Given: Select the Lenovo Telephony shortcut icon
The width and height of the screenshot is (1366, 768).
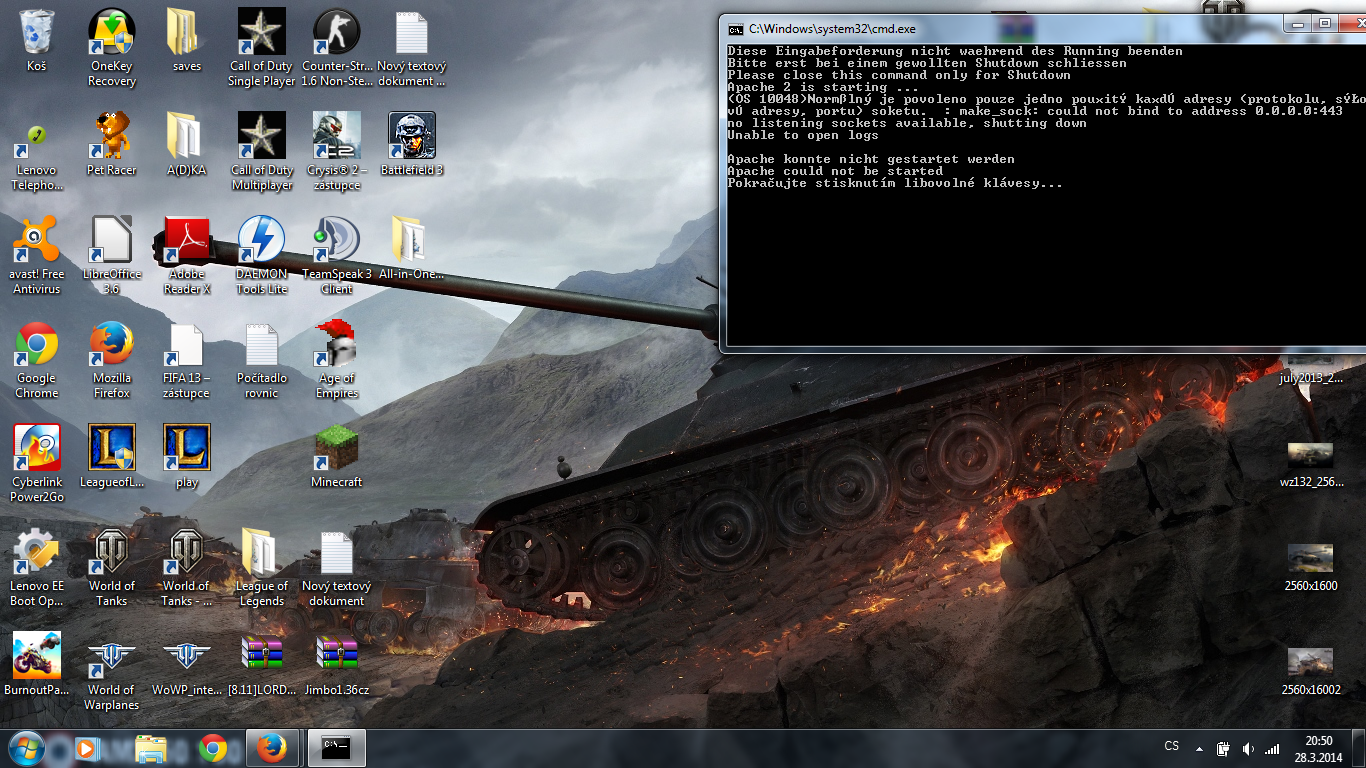Looking at the screenshot, I should click(x=37, y=152).
